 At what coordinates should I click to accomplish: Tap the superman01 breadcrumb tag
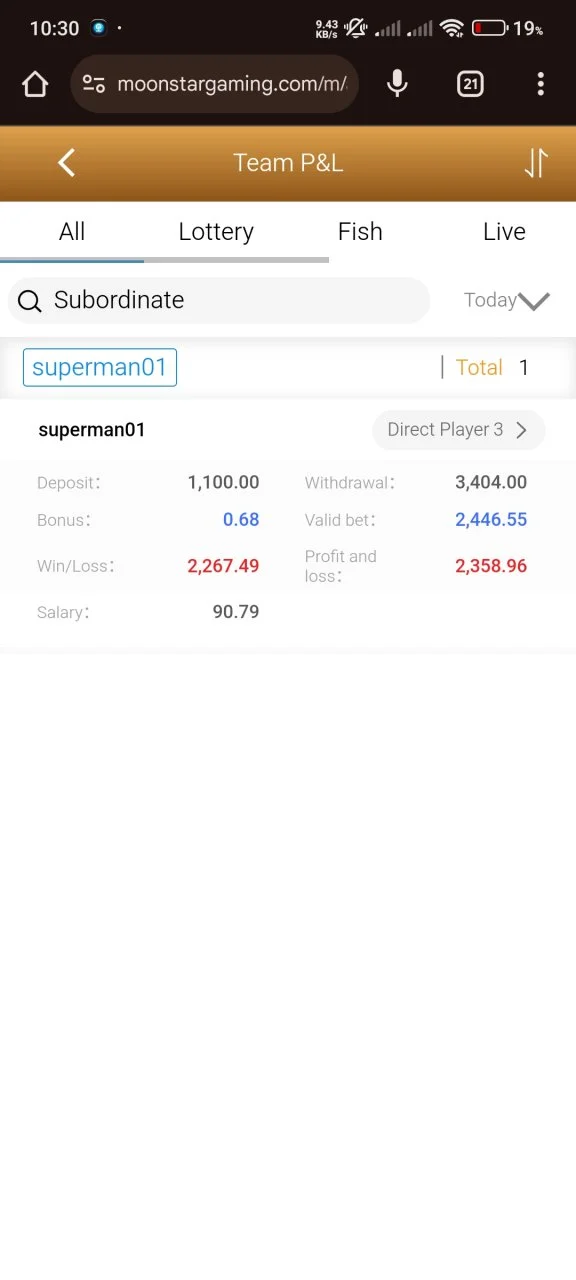tap(100, 367)
